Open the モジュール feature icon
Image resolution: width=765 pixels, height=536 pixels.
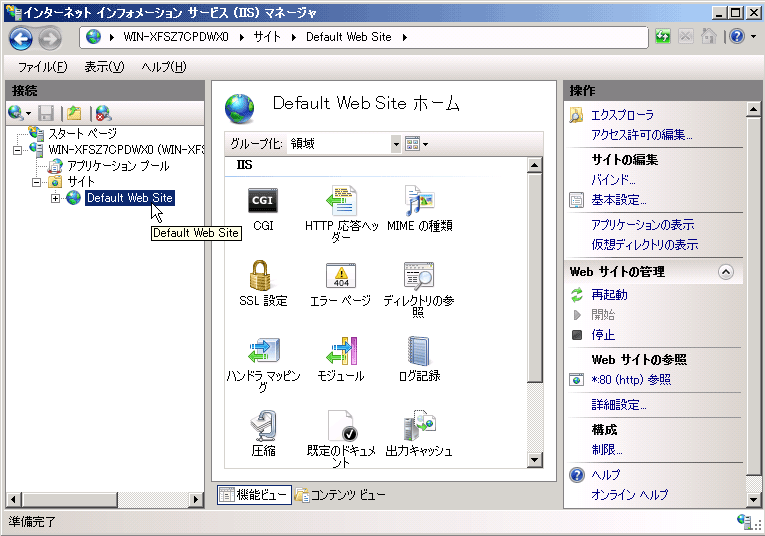point(341,351)
